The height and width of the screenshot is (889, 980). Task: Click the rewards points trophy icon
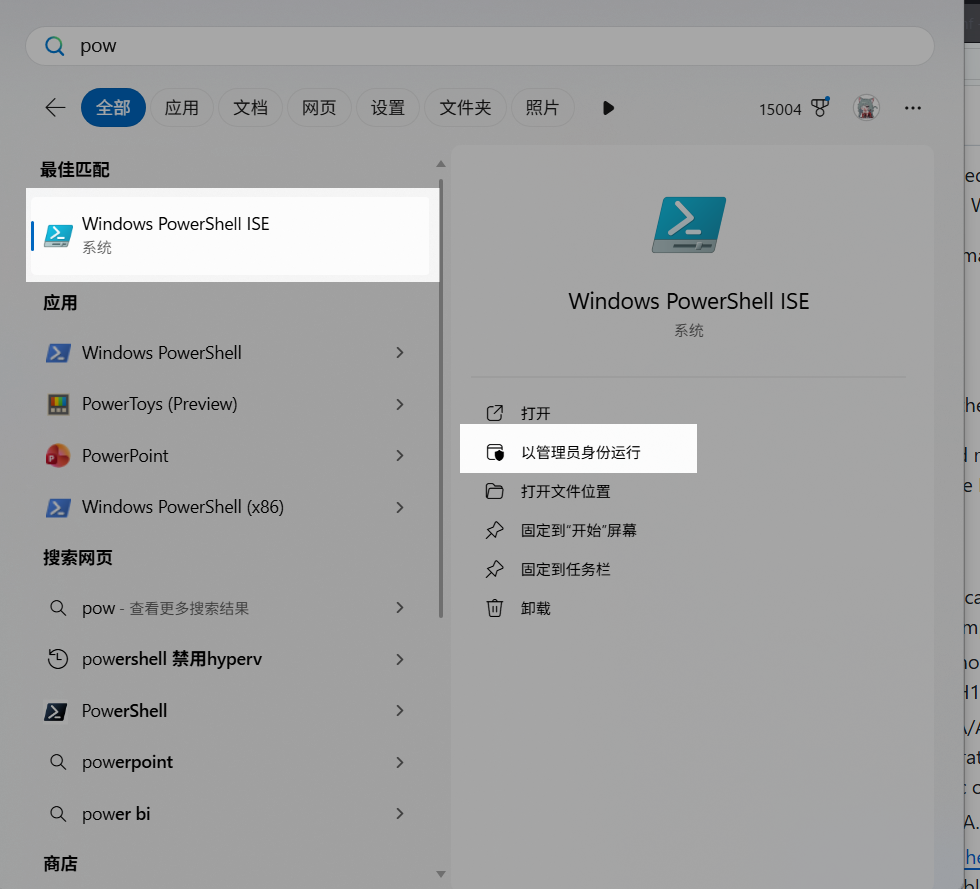(821, 108)
